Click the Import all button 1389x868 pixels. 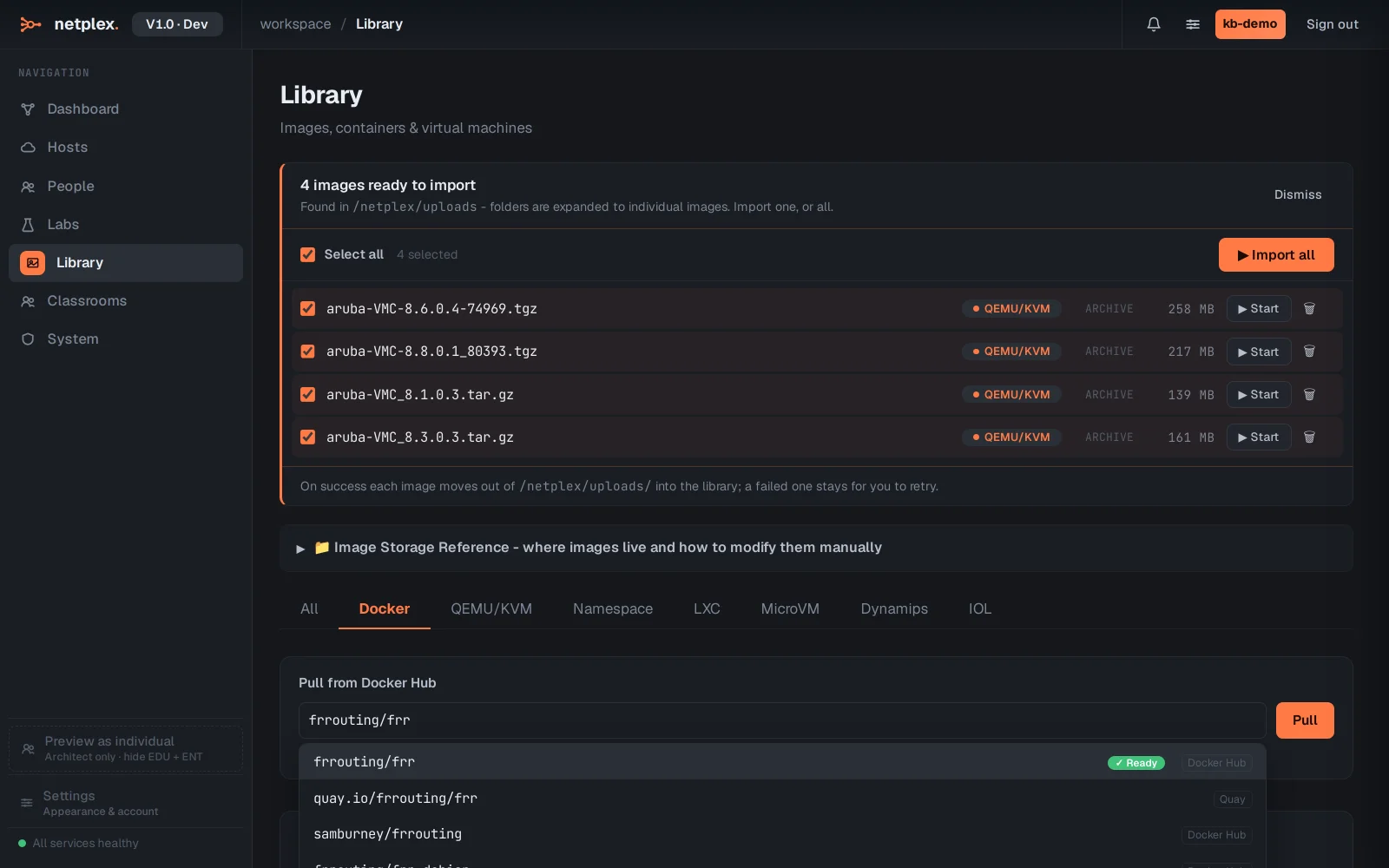click(1276, 255)
